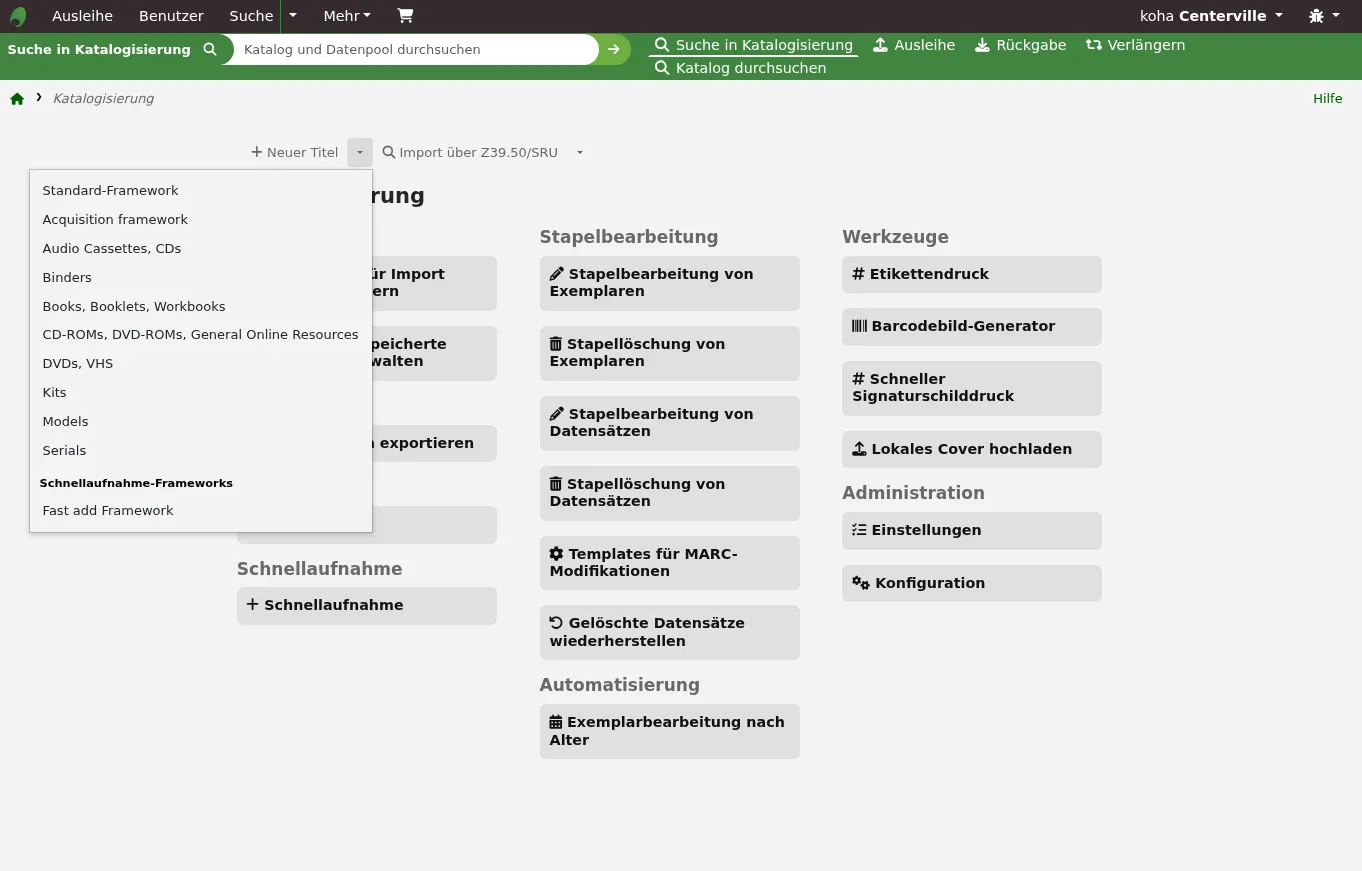Pick CD-ROMs, DVD-ROMs, General Online Resources
Image resolution: width=1362 pixels, height=871 pixels.
point(201,334)
